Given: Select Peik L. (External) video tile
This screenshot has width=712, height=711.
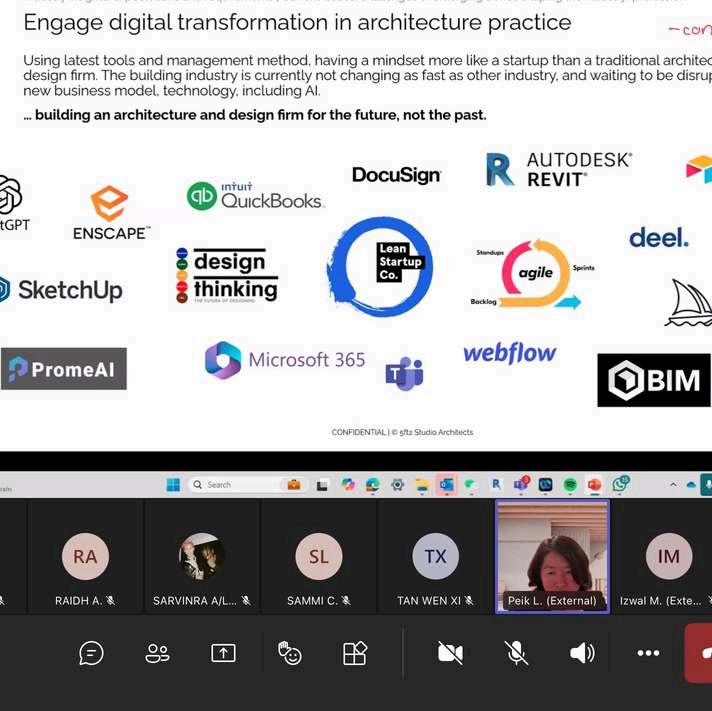Looking at the screenshot, I should point(552,557).
